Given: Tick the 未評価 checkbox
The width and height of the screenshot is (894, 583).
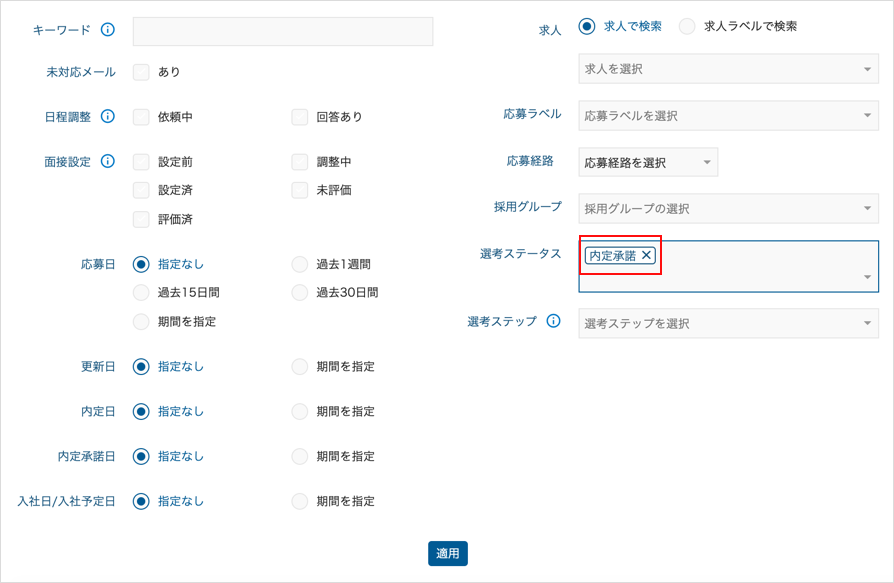Looking at the screenshot, I should (300, 190).
